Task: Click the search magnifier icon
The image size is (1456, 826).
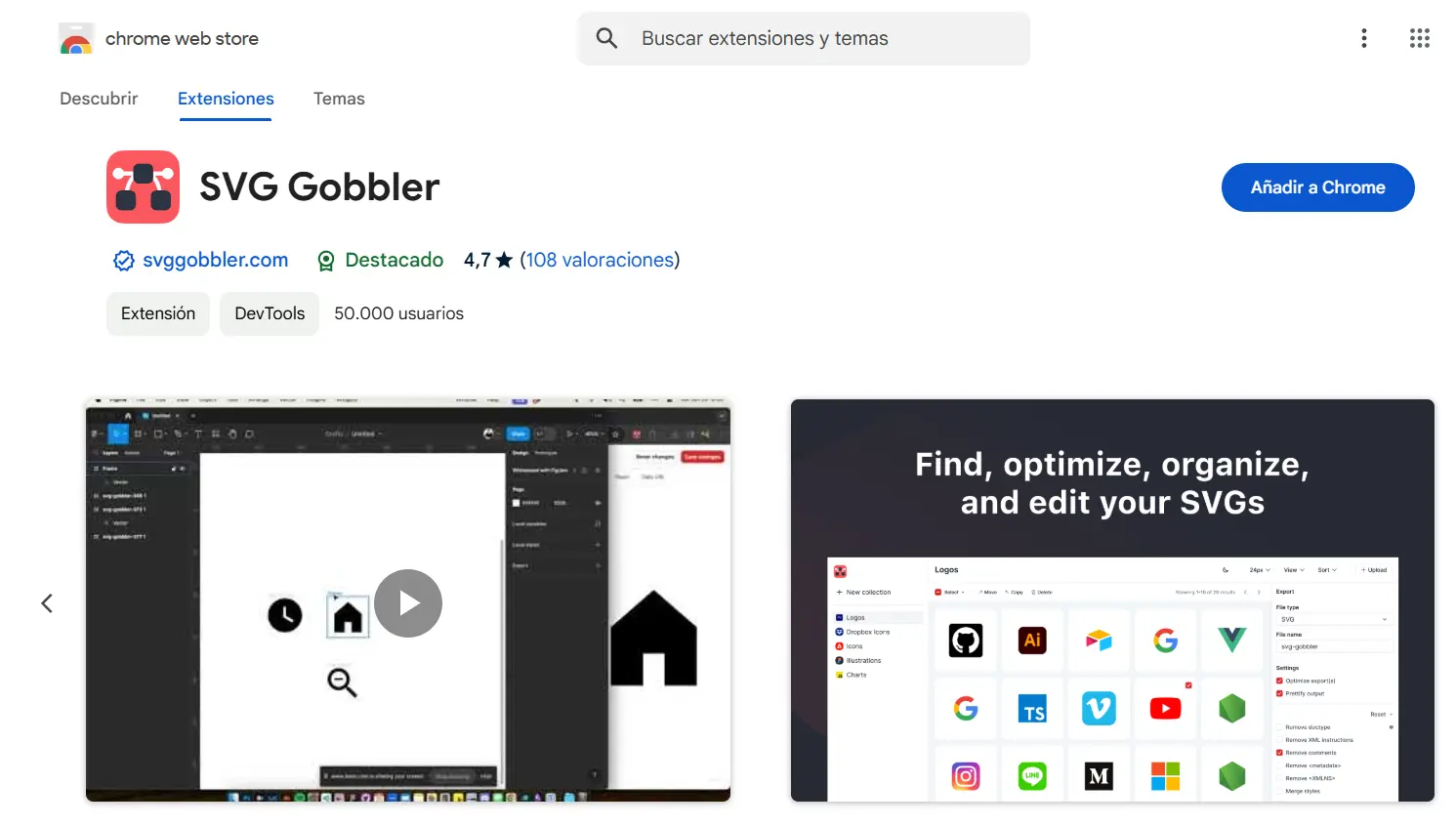Action: click(605, 38)
